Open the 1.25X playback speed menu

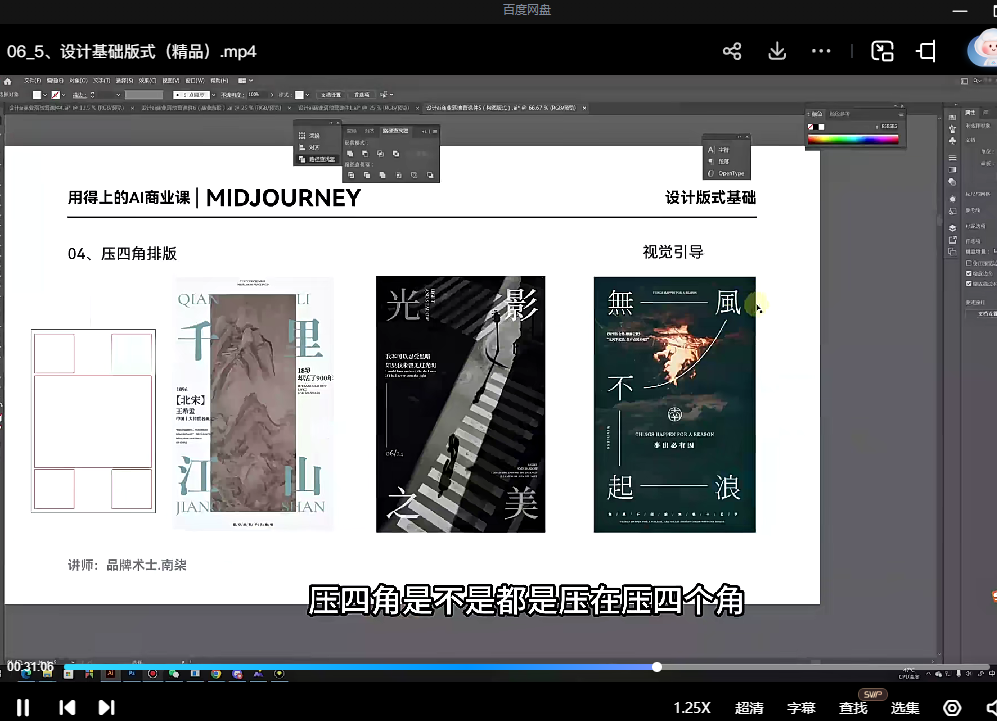tap(692, 708)
